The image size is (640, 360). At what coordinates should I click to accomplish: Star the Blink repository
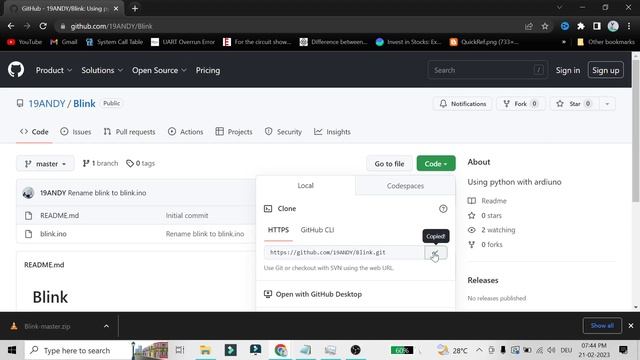click(x=575, y=104)
